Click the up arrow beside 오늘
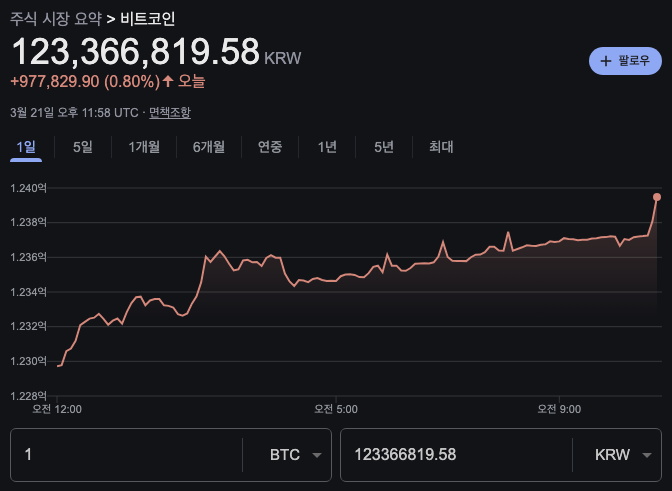This screenshot has width=672, height=491. pyautogui.click(x=168, y=81)
